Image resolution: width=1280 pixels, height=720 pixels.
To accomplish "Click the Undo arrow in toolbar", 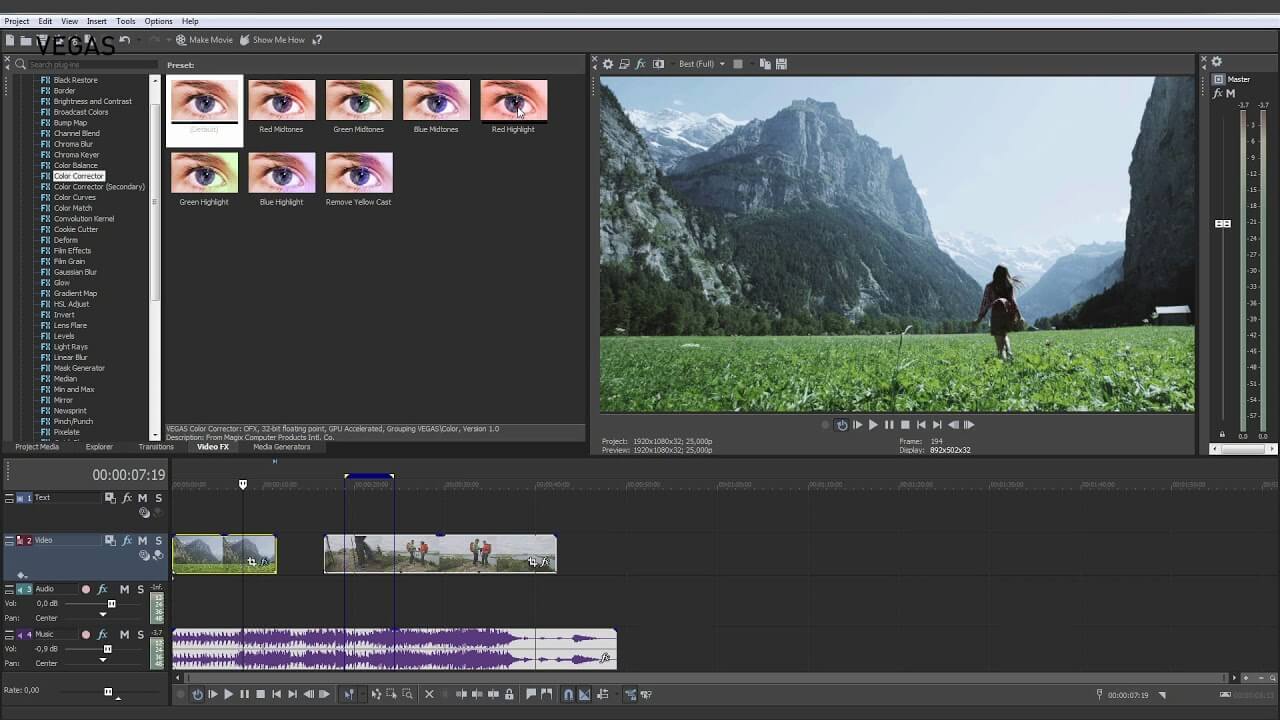I will pos(125,40).
